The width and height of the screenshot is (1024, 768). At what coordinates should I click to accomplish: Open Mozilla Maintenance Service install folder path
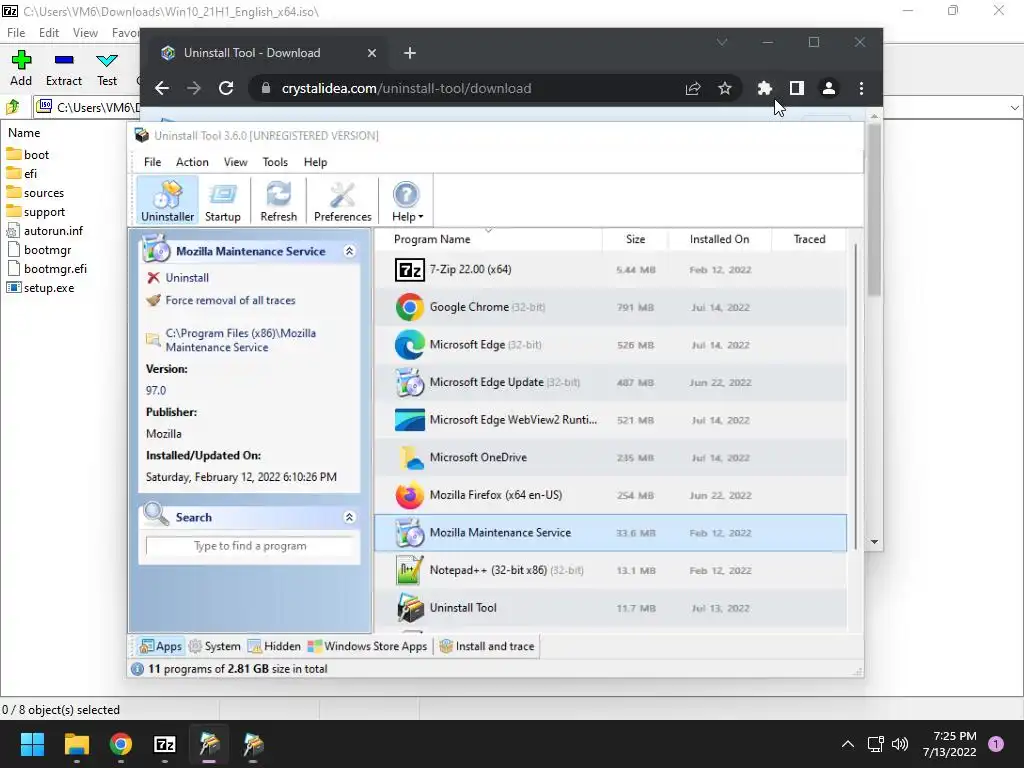(240, 340)
